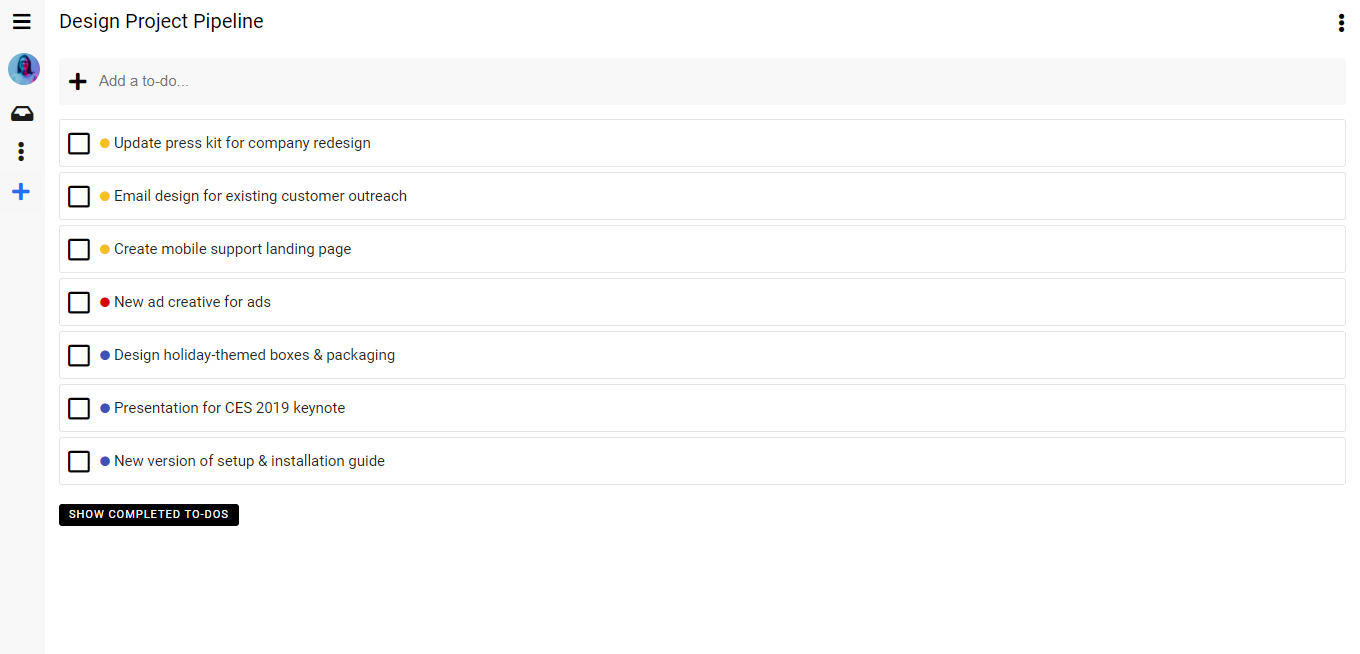Focus the Add a to-do field
The image size is (1360, 654).
pyautogui.click(x=700, y=81)
